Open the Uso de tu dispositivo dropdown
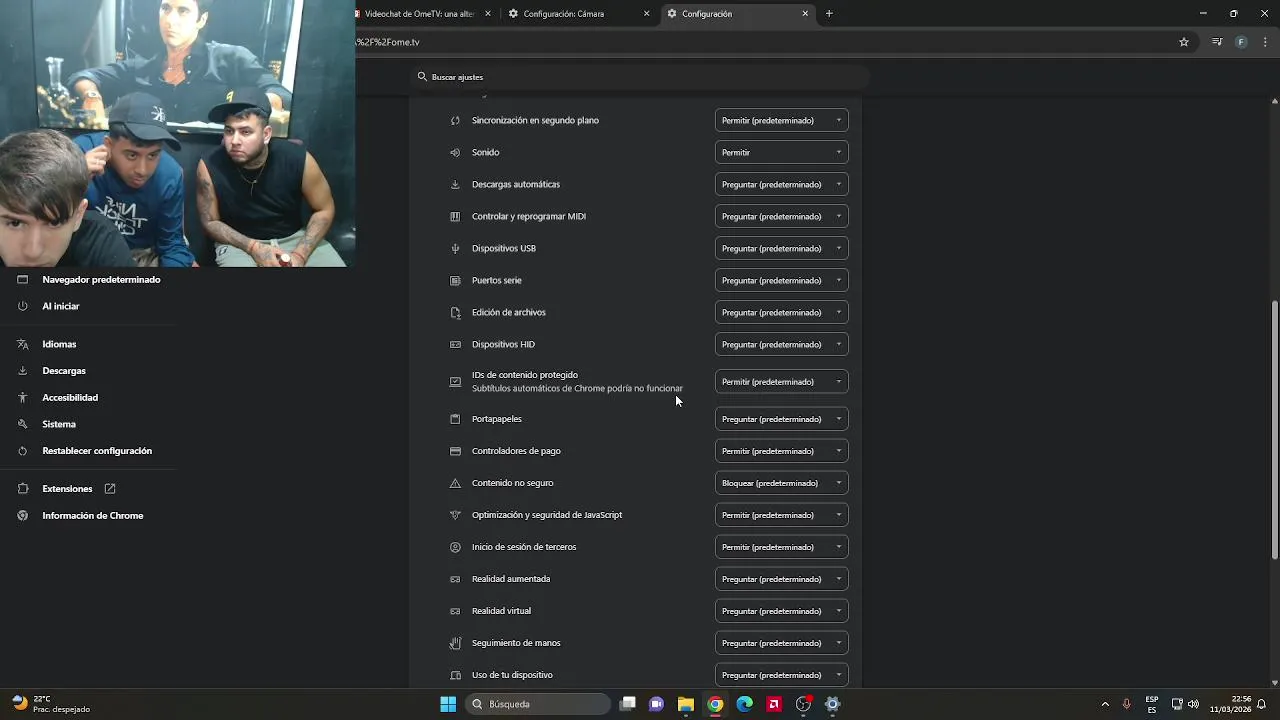 (781, 675)
